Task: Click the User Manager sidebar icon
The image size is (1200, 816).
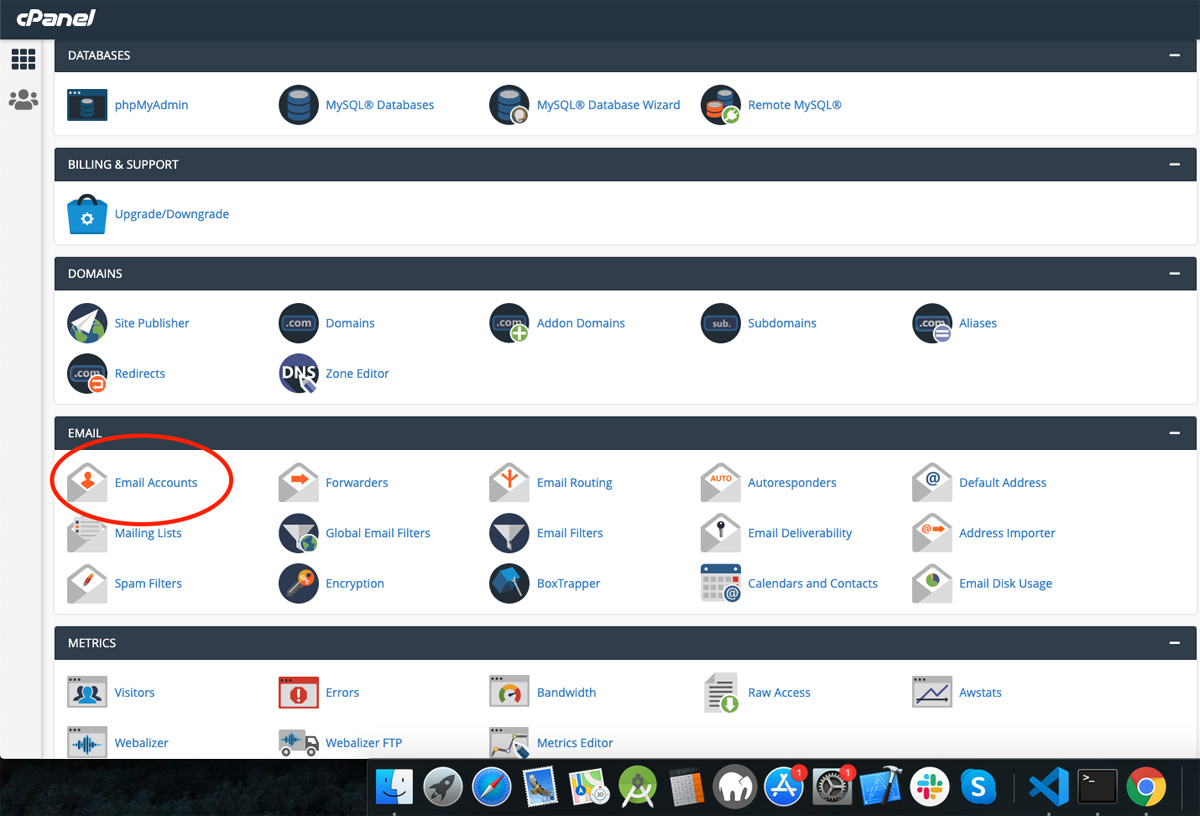Action: point(23,100)
